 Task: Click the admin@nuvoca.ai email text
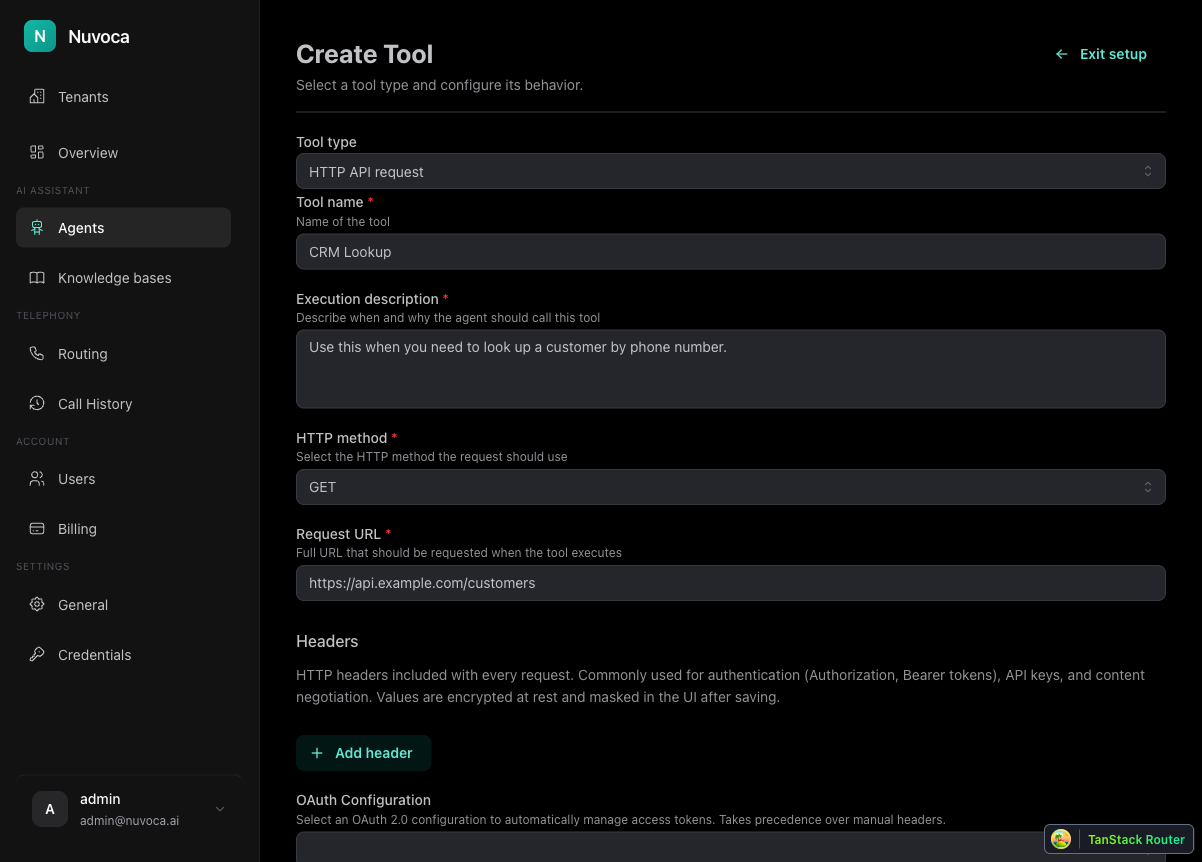(x=129, y=820)
